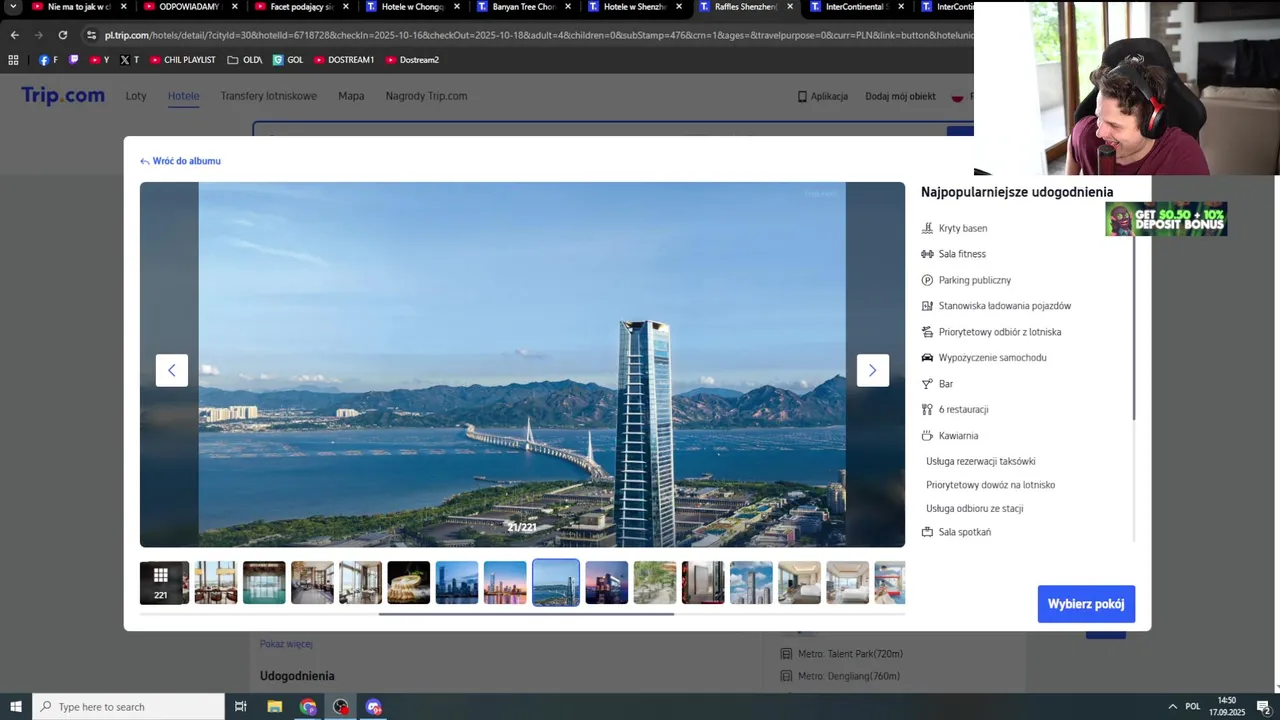Open the X 'T' bookmark
The height and width of the screenshot is (720, 1280).
coord(129,60)
